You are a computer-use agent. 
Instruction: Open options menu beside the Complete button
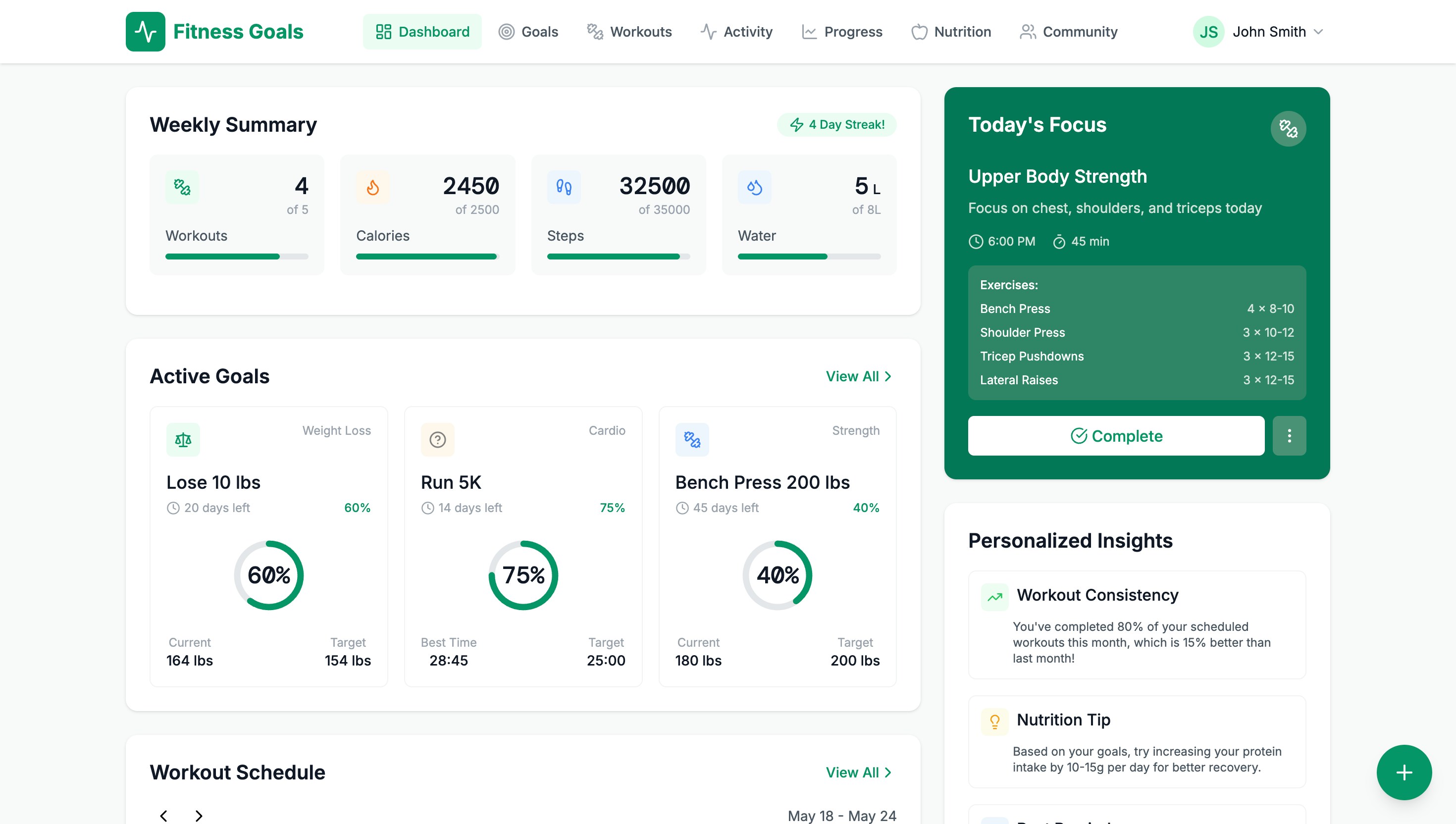coord(1290,435)
